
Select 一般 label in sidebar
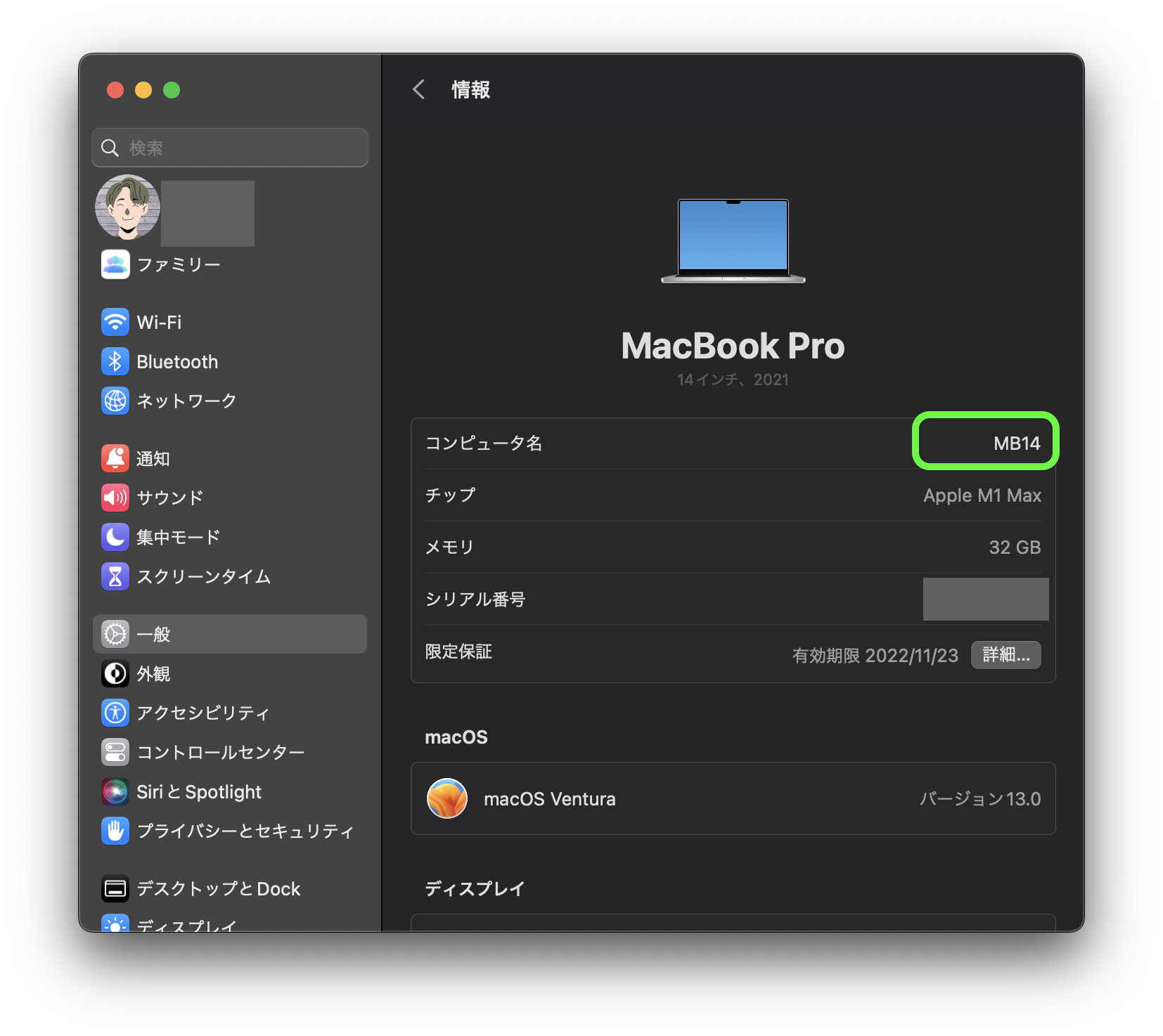tap(153, 635)
